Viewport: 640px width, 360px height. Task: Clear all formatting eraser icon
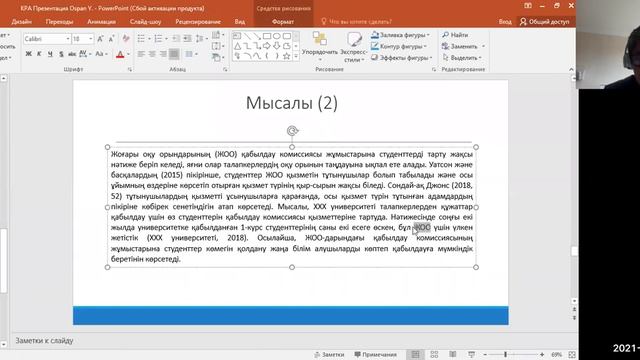tap(126, 39)
